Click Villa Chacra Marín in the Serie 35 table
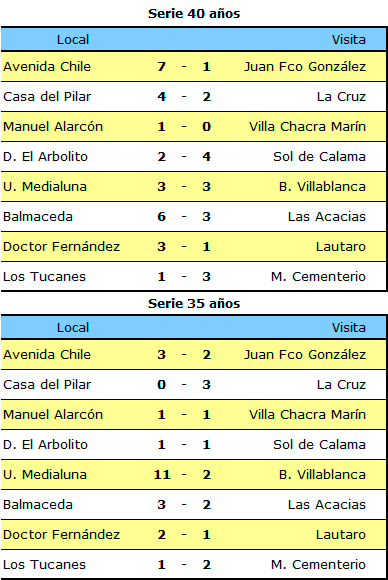The image size is (388, 580). [307, 415]
